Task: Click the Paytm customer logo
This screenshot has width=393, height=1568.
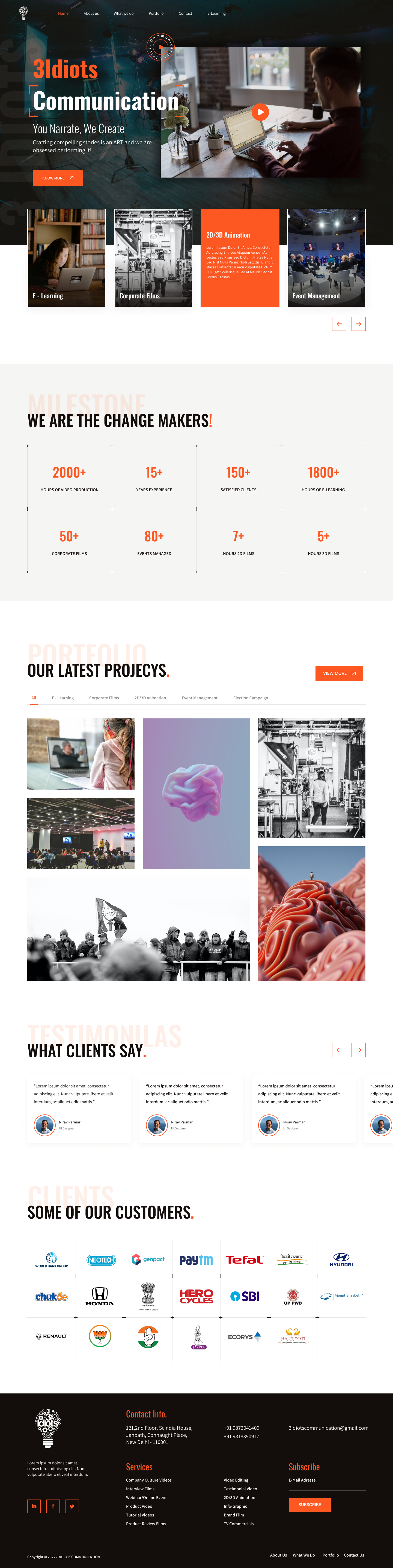Action: click(x=196, y=1260)
